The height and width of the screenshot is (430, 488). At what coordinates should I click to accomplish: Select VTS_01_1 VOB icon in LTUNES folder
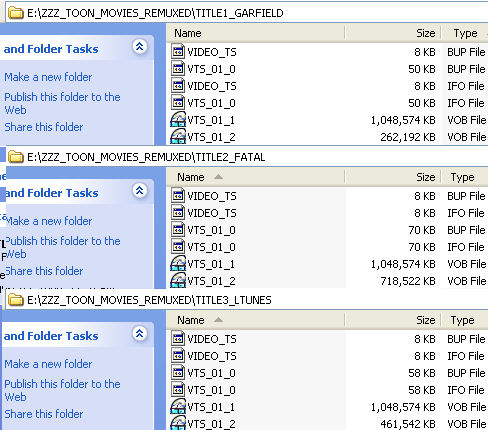pos(178,406)
